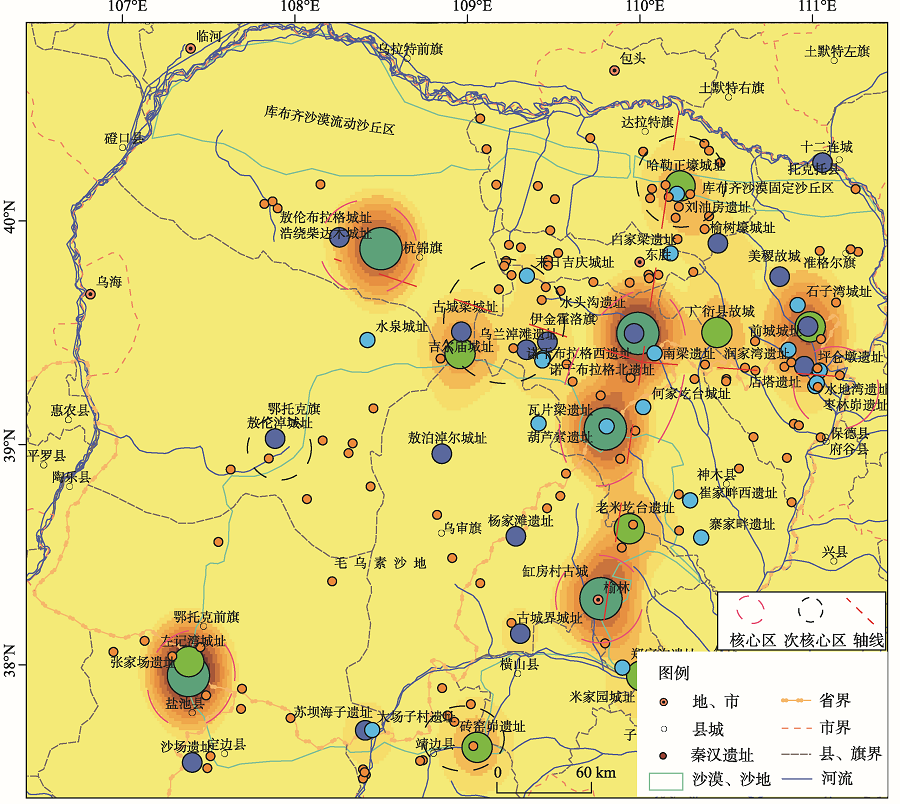Click the light blue 水泉城址 marker
The image size is (900, 804).
click(x=367, y=340)
